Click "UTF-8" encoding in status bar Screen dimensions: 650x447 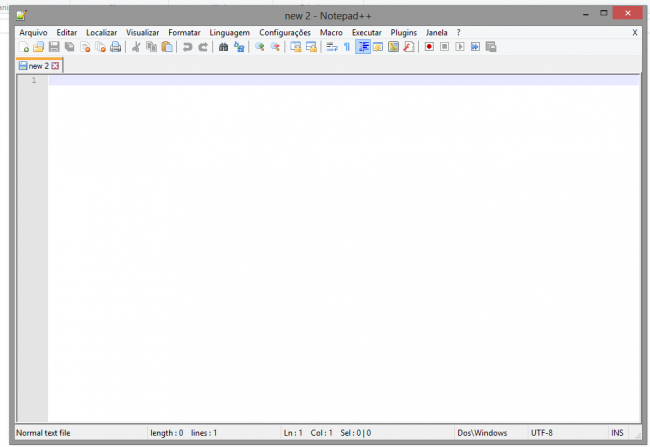click(x=542, y=433)
